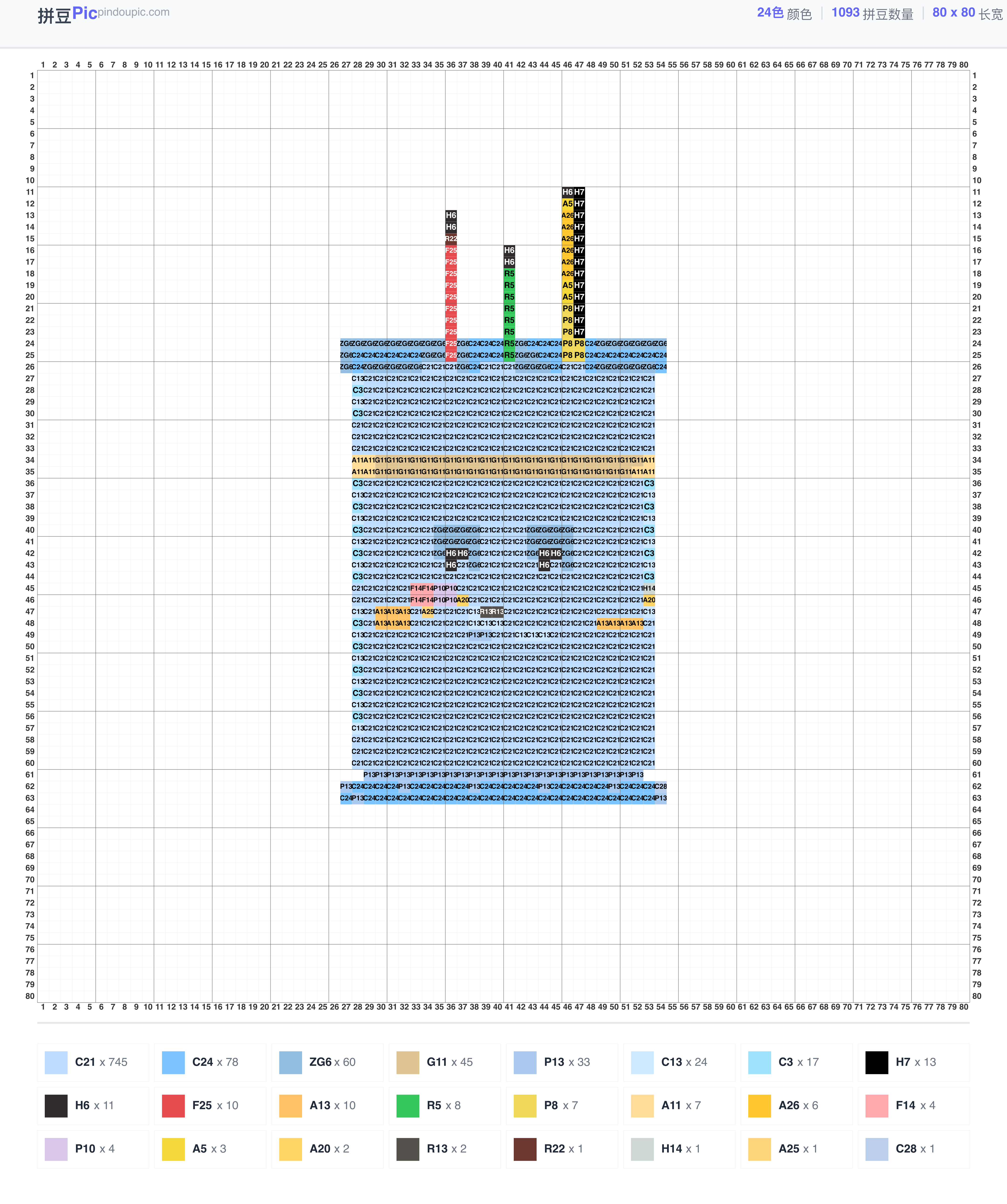The width and height of the screenshot is (1007, 1204).
Task: Select the P10 lavender swatch
Action: click(x=56, y=1149)
